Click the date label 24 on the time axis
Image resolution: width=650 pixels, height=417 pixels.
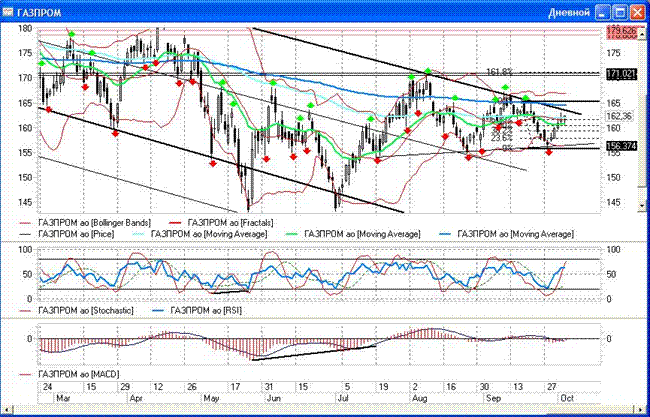click(x=47, y=387)
